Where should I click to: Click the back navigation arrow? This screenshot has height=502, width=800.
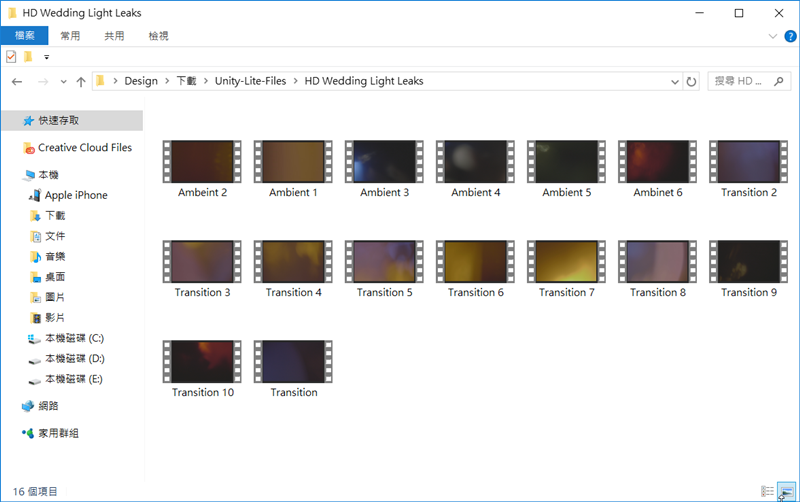click(17, 81)
